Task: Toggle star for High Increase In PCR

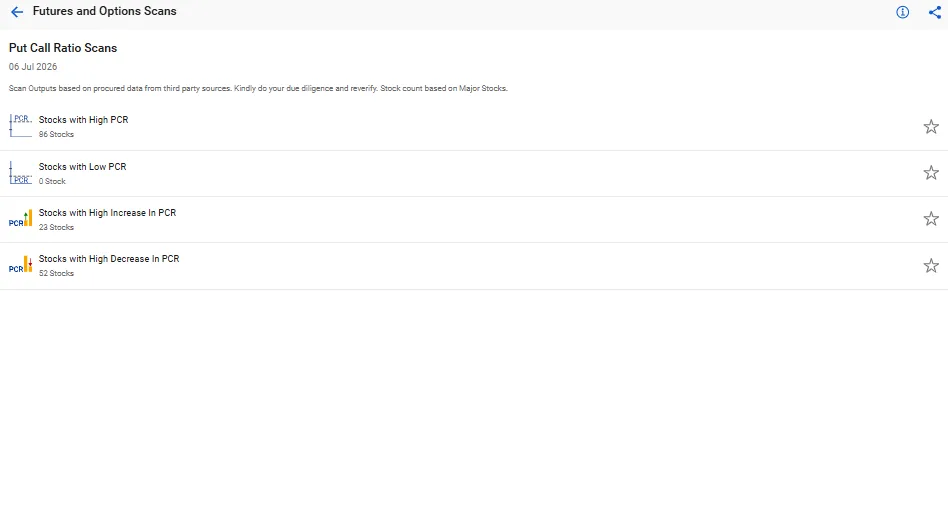Action: click(x=931, y=219)
